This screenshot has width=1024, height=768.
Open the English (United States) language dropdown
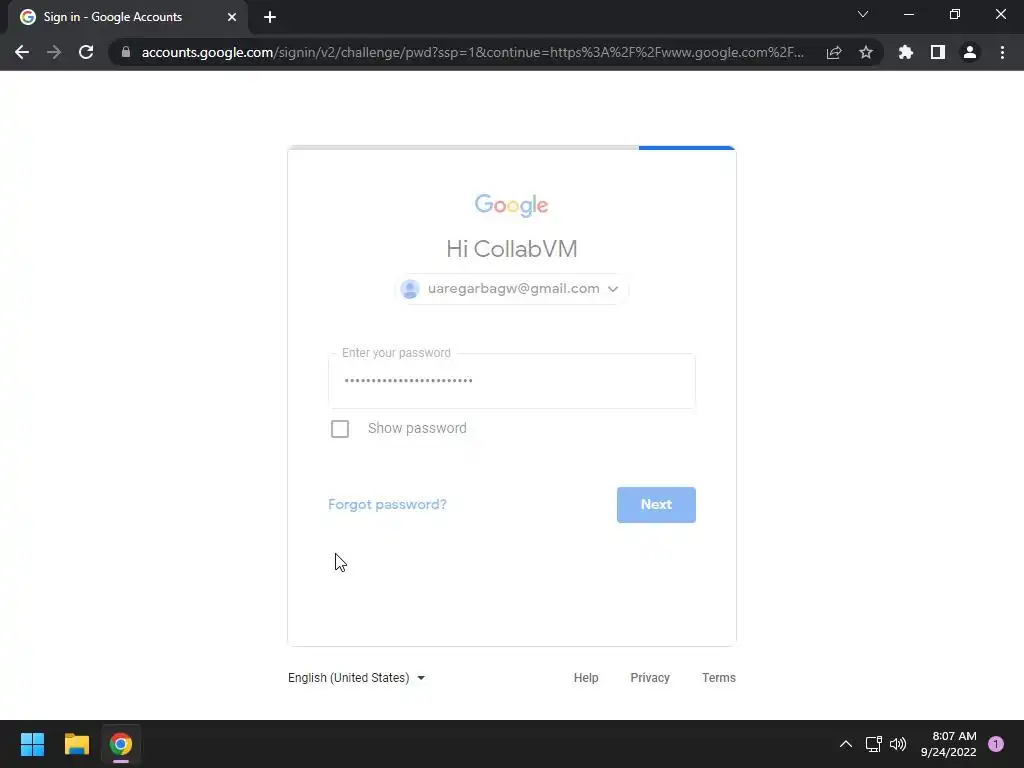click(357, 678)
